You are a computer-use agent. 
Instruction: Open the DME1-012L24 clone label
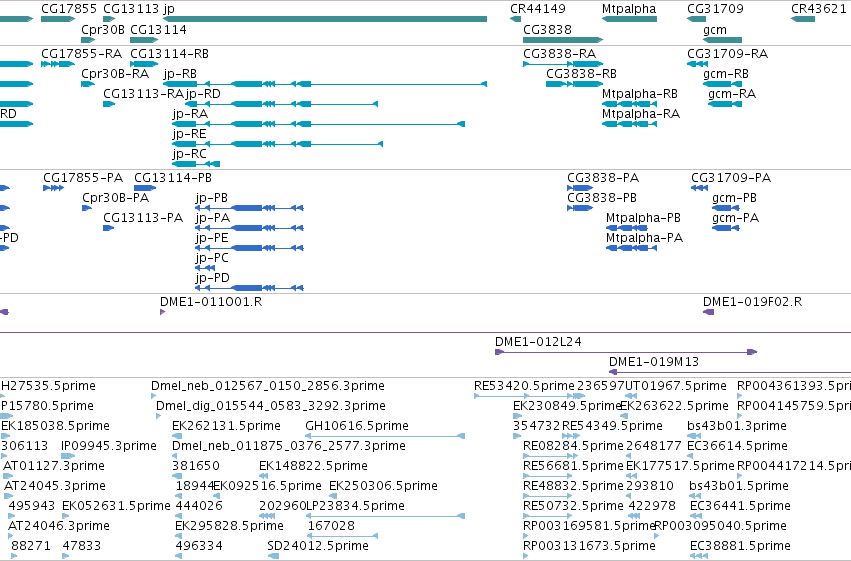pos(538,342)
